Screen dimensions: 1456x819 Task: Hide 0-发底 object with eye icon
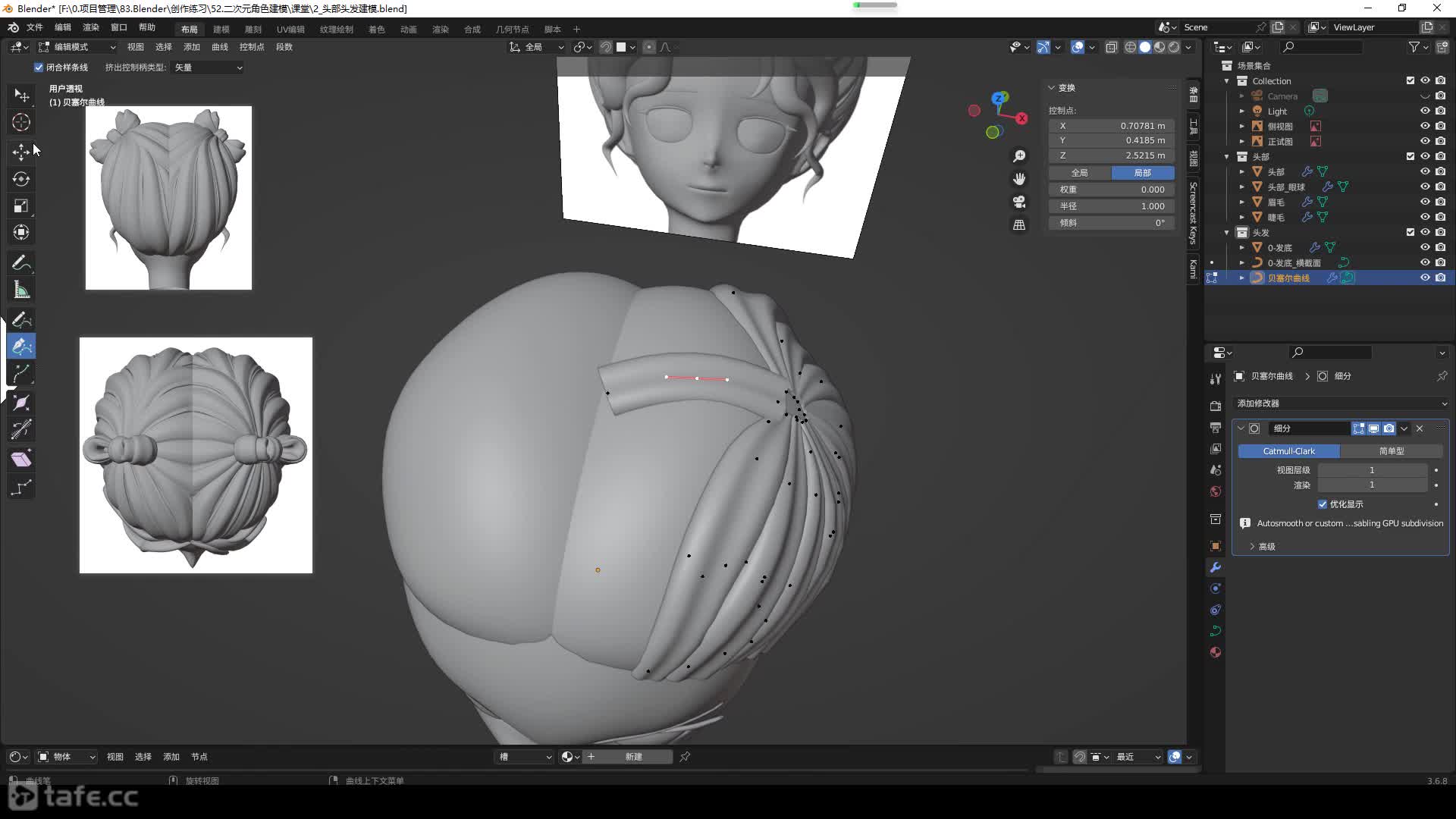click(1425, 247)
